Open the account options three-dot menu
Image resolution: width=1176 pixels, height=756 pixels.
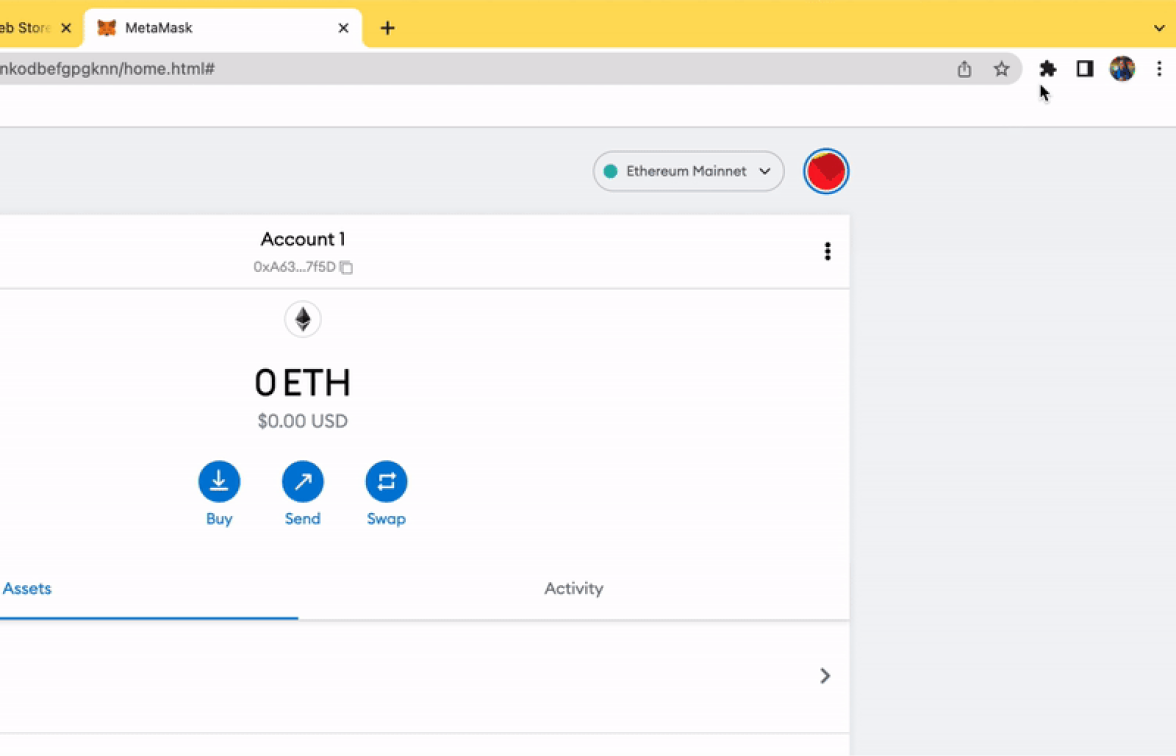[x=827, y=251]
